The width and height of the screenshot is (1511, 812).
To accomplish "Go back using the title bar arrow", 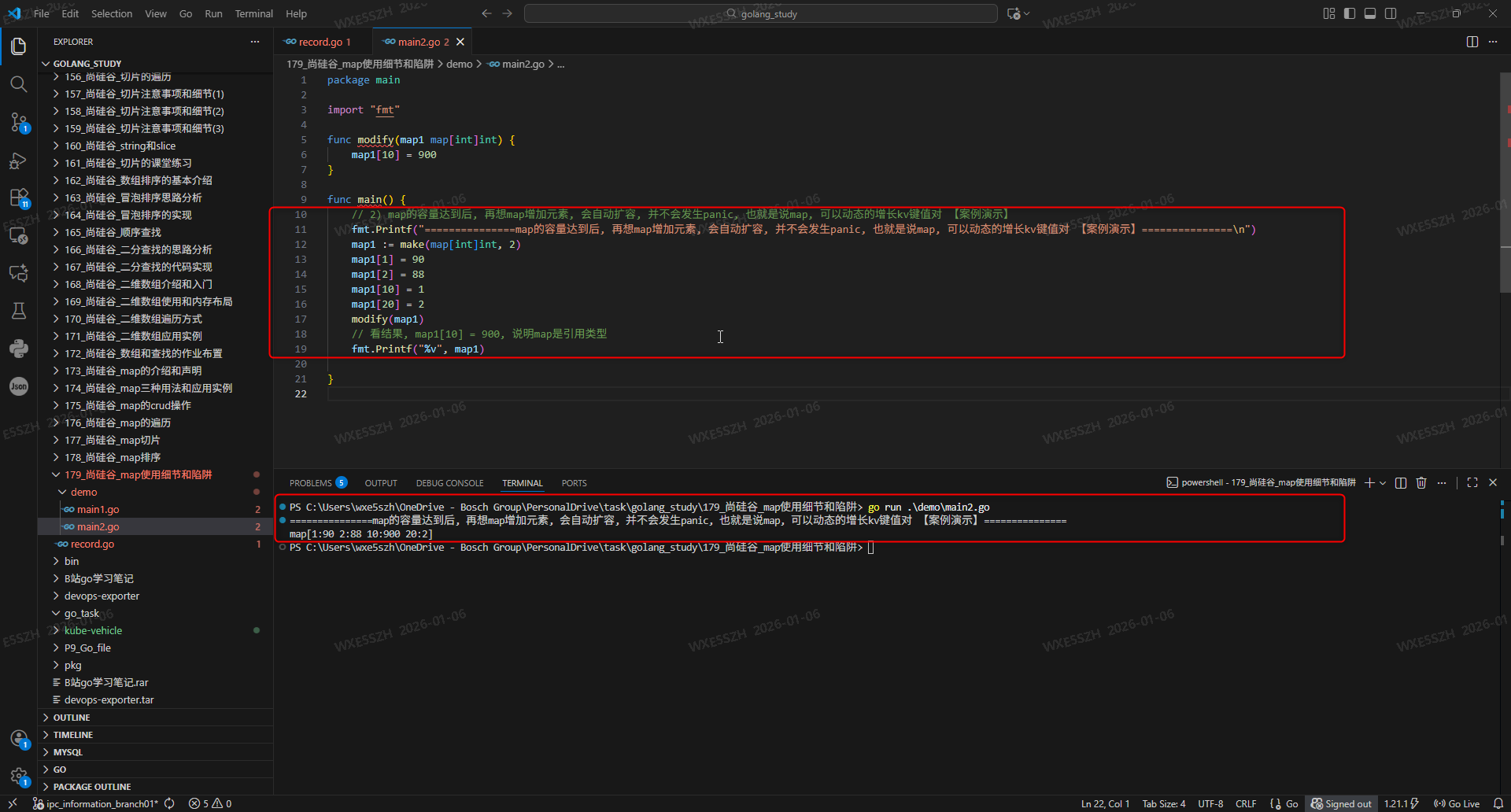I will pyautogui.click(x=486, y=13).
